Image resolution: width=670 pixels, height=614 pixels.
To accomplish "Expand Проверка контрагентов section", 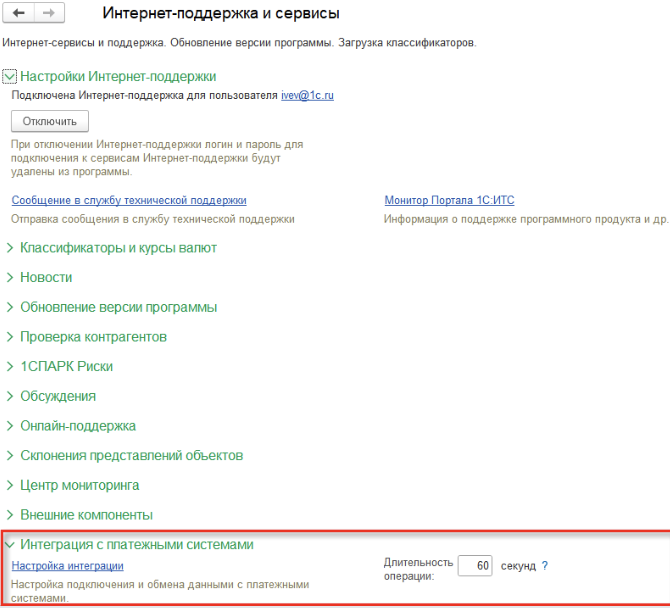I will (93, 337).
